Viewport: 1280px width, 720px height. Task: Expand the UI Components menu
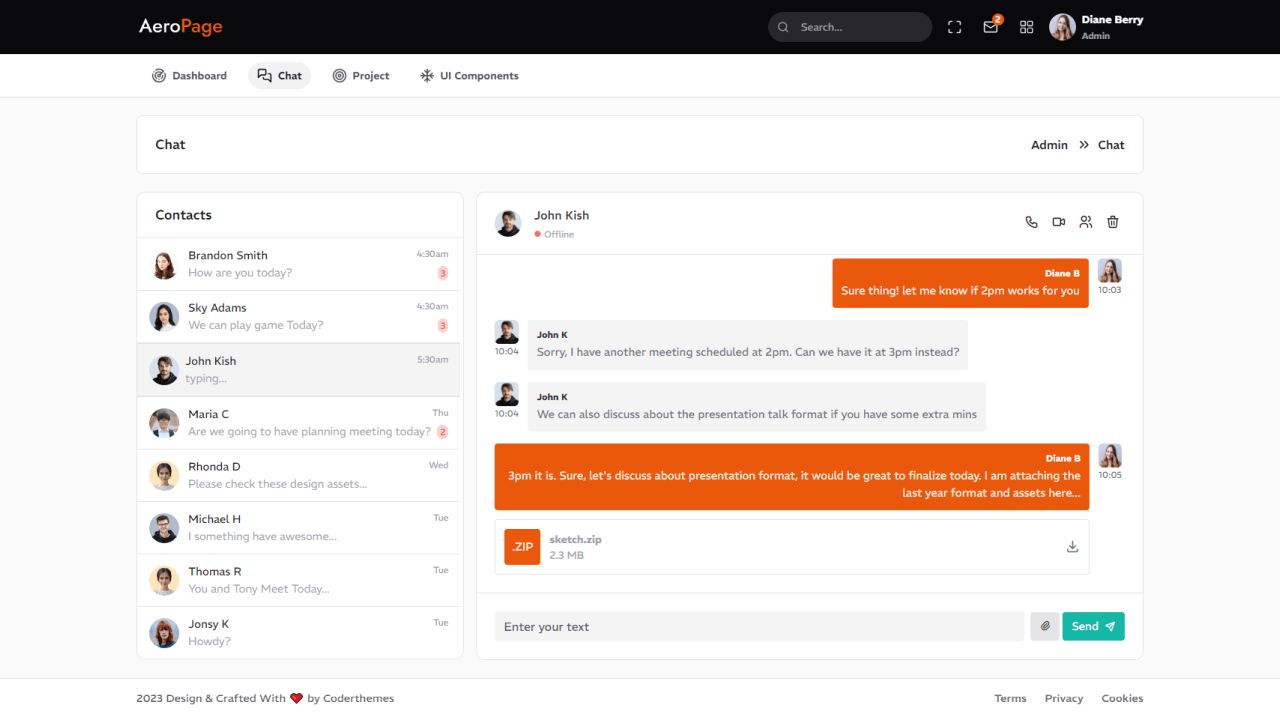[469, 76]
